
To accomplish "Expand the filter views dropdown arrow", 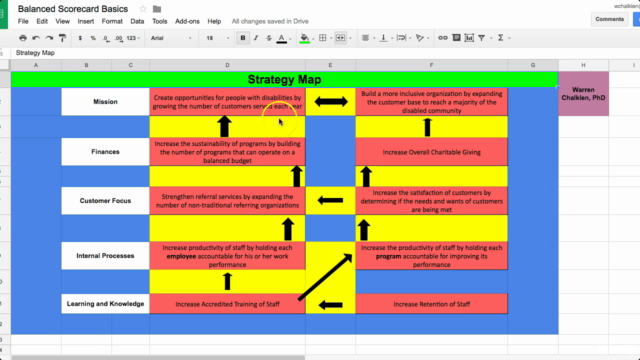I will (x=491, y=38).
